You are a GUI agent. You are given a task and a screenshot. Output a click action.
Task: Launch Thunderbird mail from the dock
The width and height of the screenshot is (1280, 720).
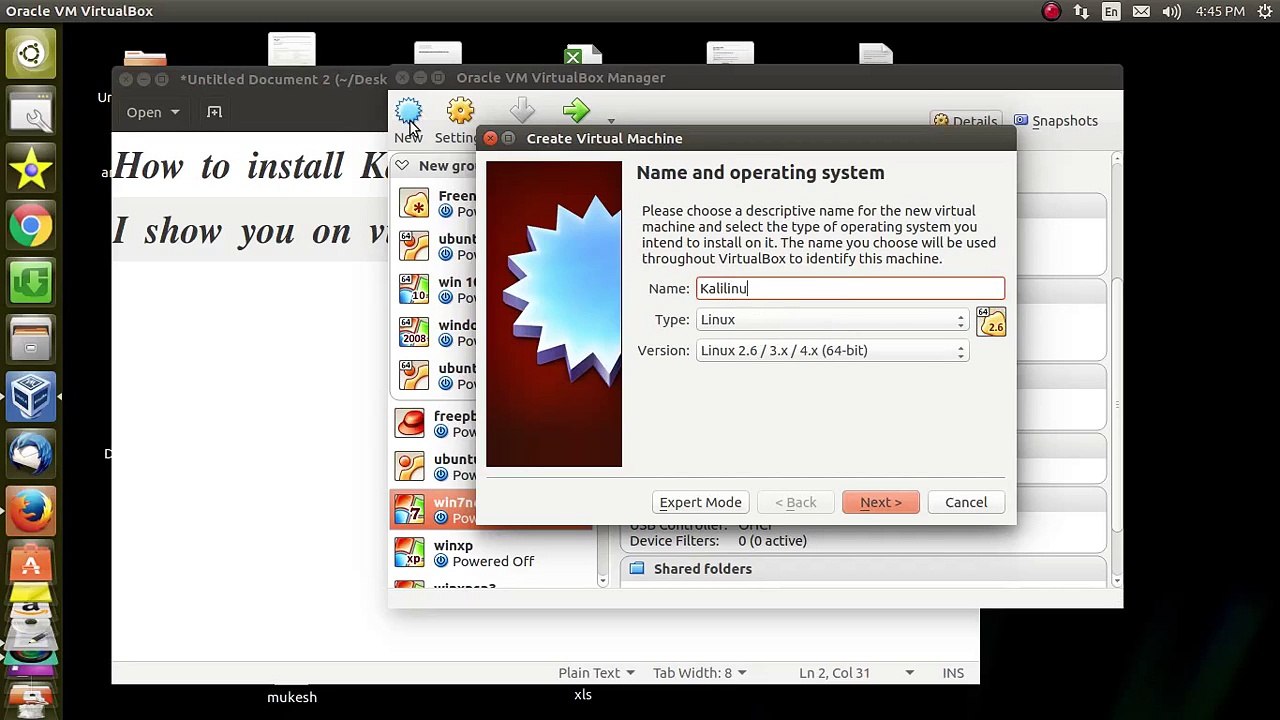tap(31, 454)
